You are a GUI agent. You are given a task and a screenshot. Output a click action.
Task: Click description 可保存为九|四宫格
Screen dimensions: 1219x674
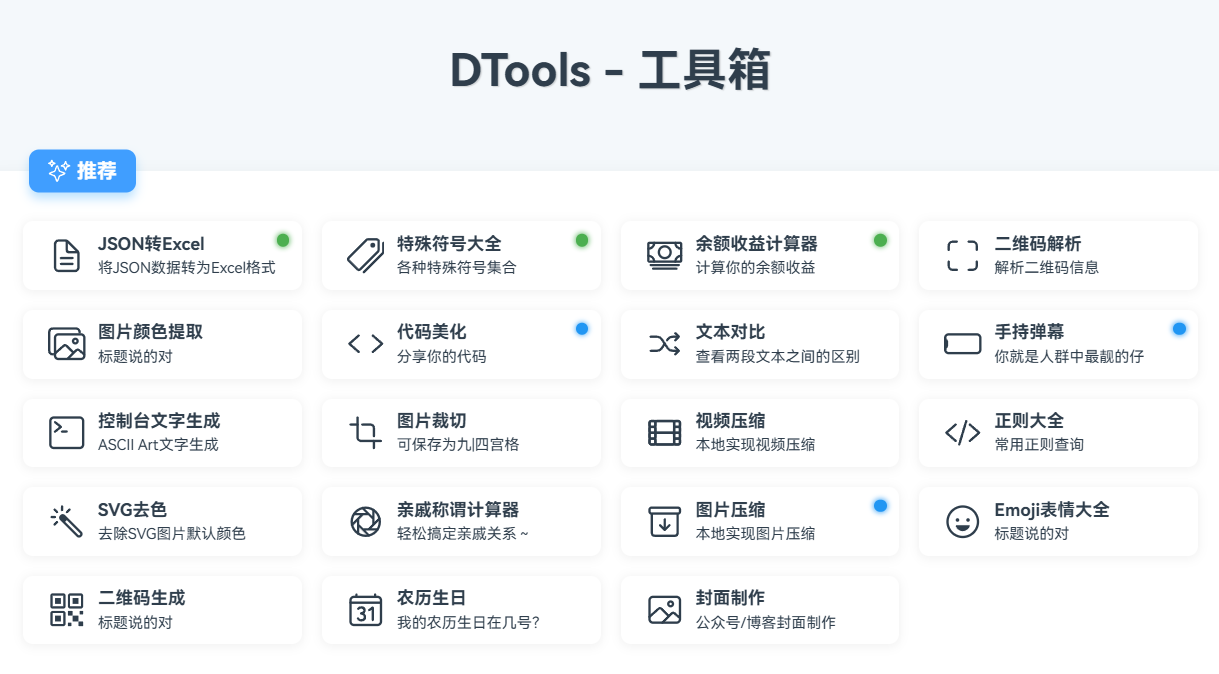tap(458, 445)
